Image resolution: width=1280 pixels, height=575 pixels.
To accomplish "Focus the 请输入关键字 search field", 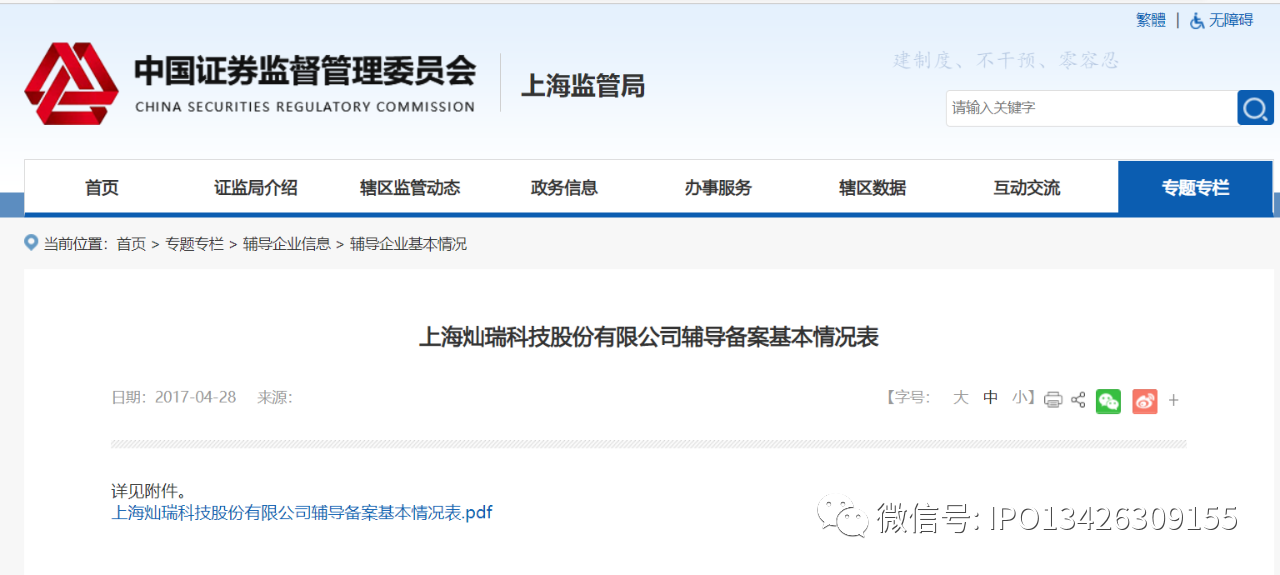I will pyautogui.click(x=1092, y=108).
